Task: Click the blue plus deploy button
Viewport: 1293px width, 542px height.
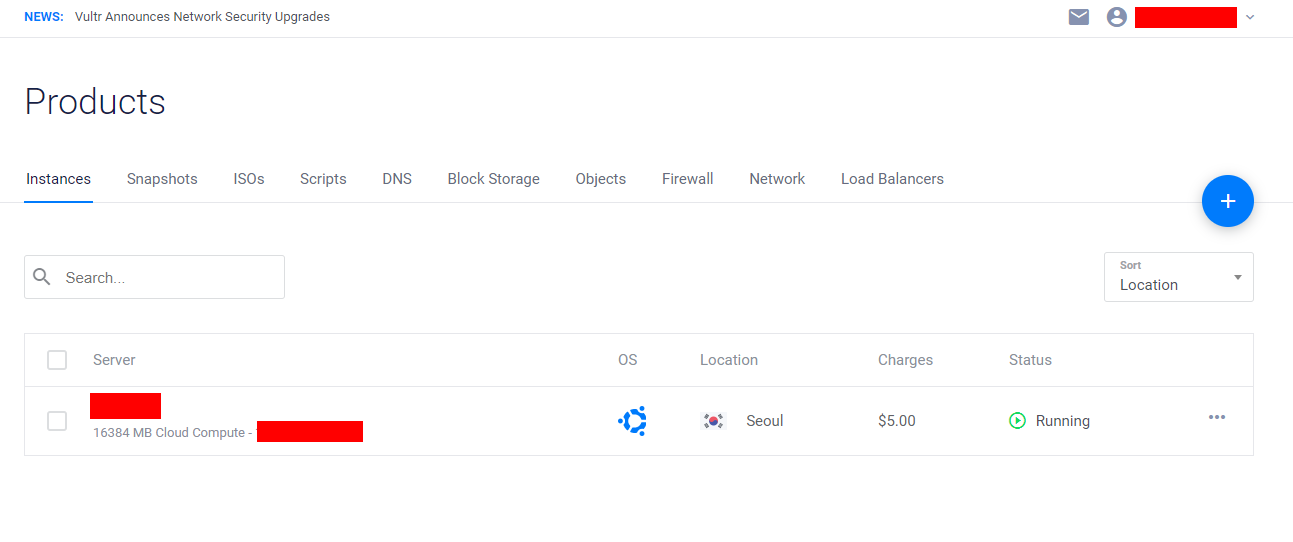Action: pos(1228,201)
